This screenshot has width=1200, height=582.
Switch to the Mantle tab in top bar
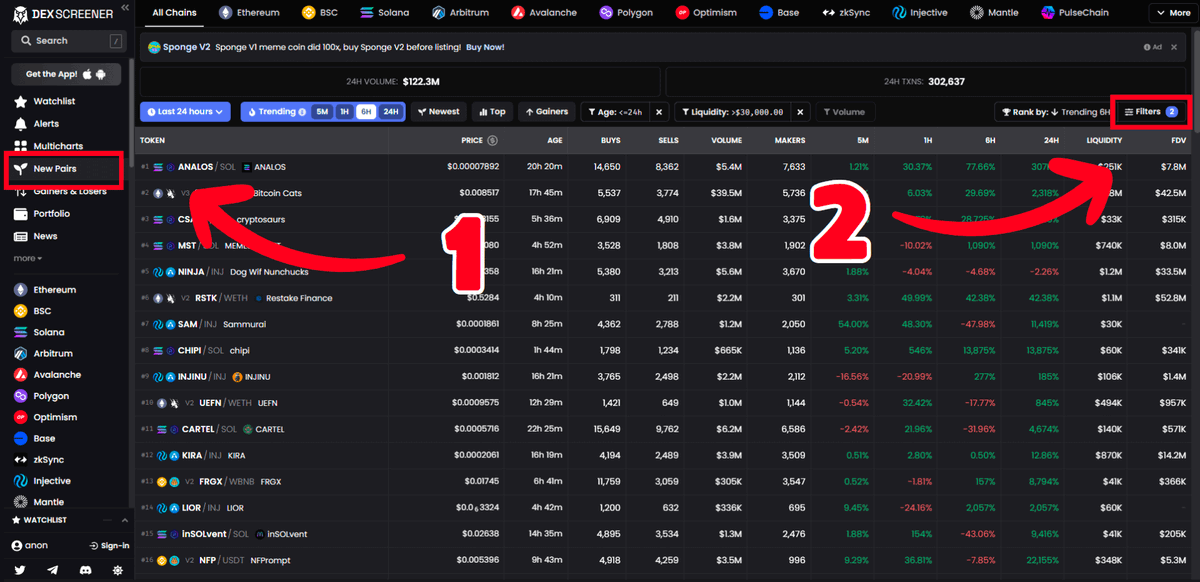pos(996,13)
